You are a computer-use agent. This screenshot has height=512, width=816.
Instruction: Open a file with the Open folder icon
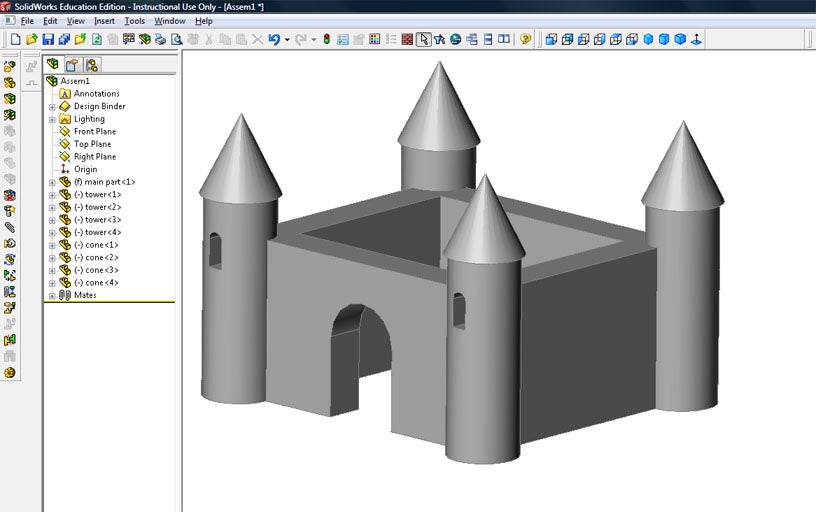32,39
